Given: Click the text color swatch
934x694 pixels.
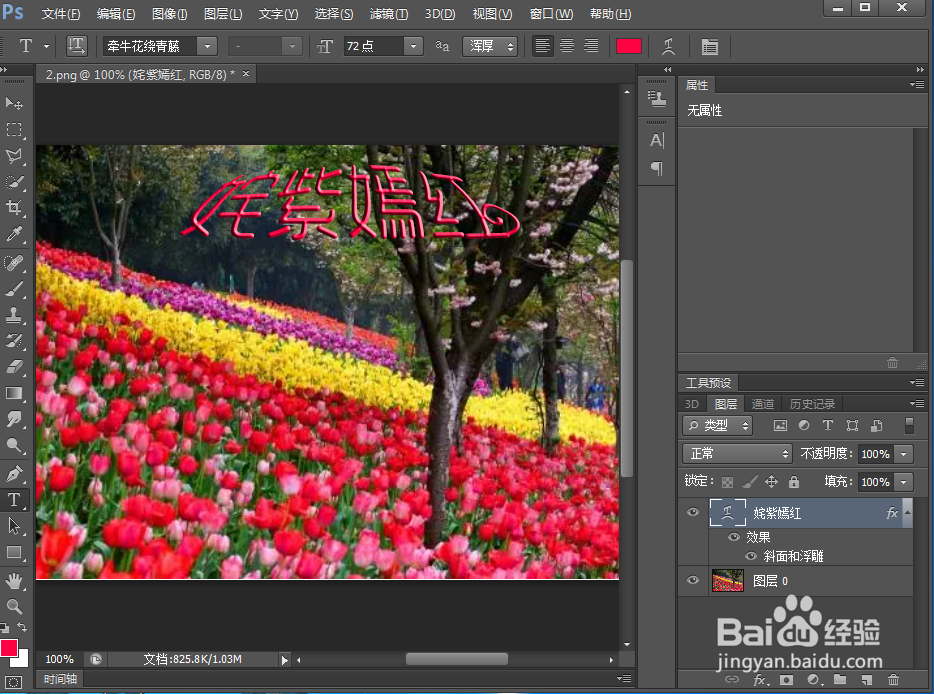Looking at the screenshot, I should coord(628,46).
